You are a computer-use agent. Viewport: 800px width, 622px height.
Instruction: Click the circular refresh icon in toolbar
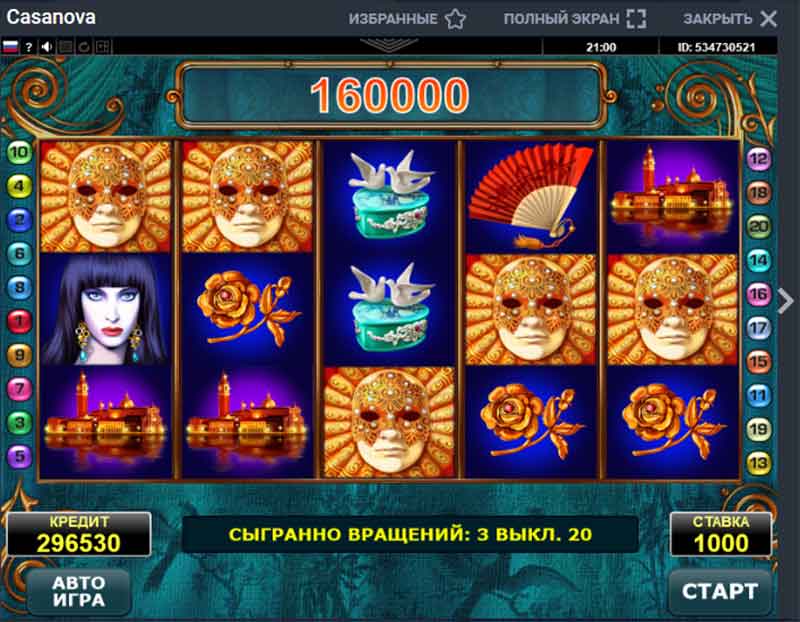click(x=84, y=47)
